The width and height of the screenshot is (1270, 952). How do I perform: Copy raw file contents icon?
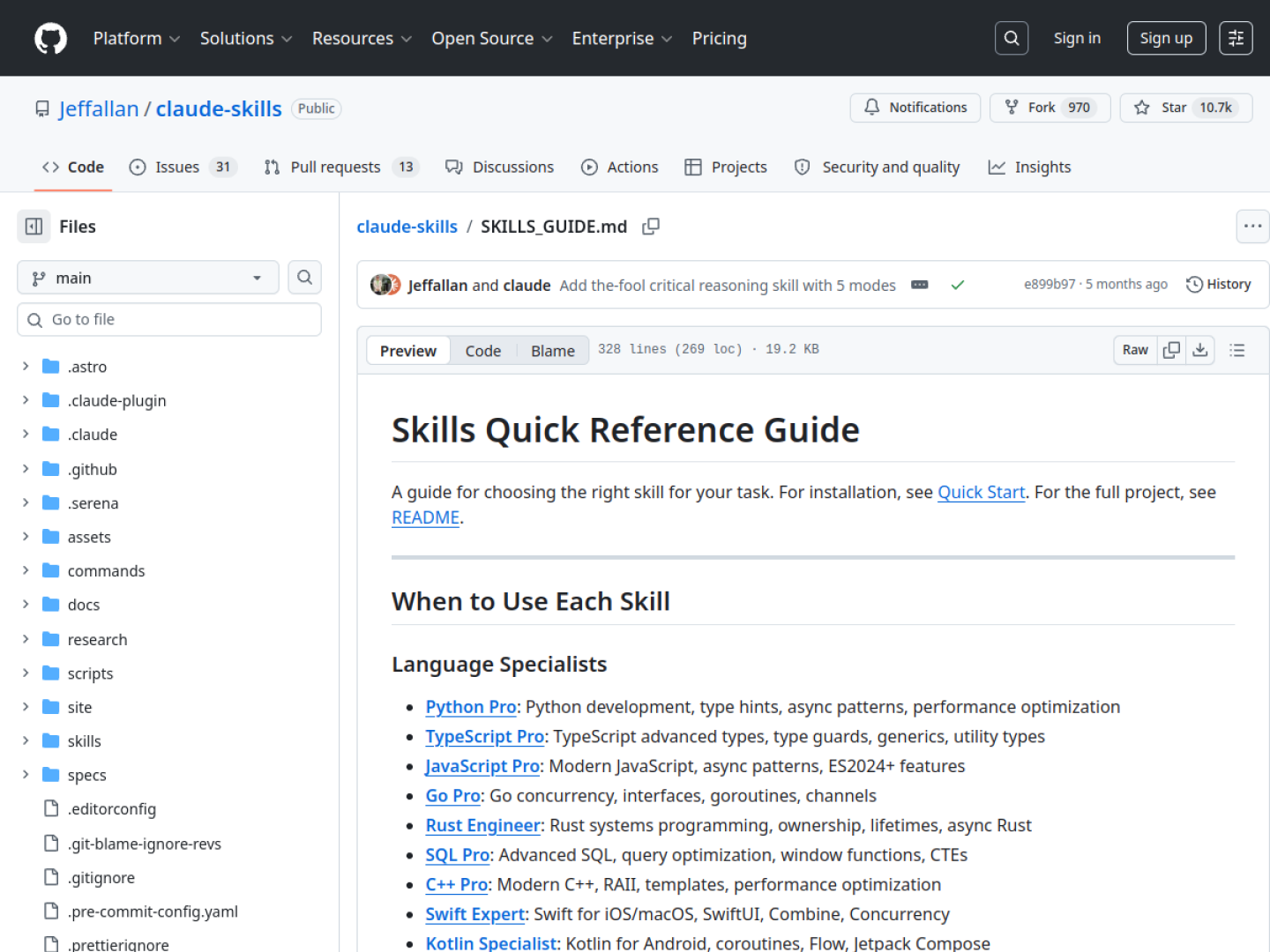(x=1171, y=350)
